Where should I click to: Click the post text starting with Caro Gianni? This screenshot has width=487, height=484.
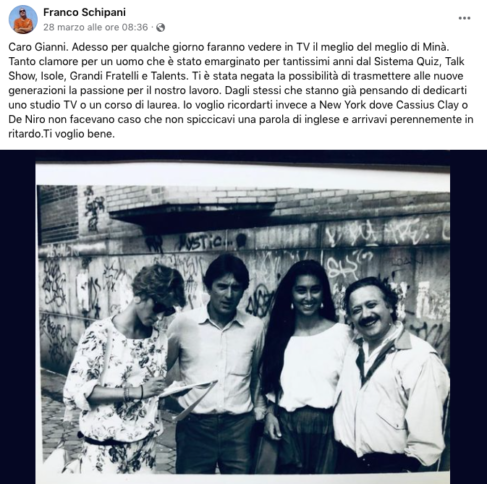click(x=241, y=90)
